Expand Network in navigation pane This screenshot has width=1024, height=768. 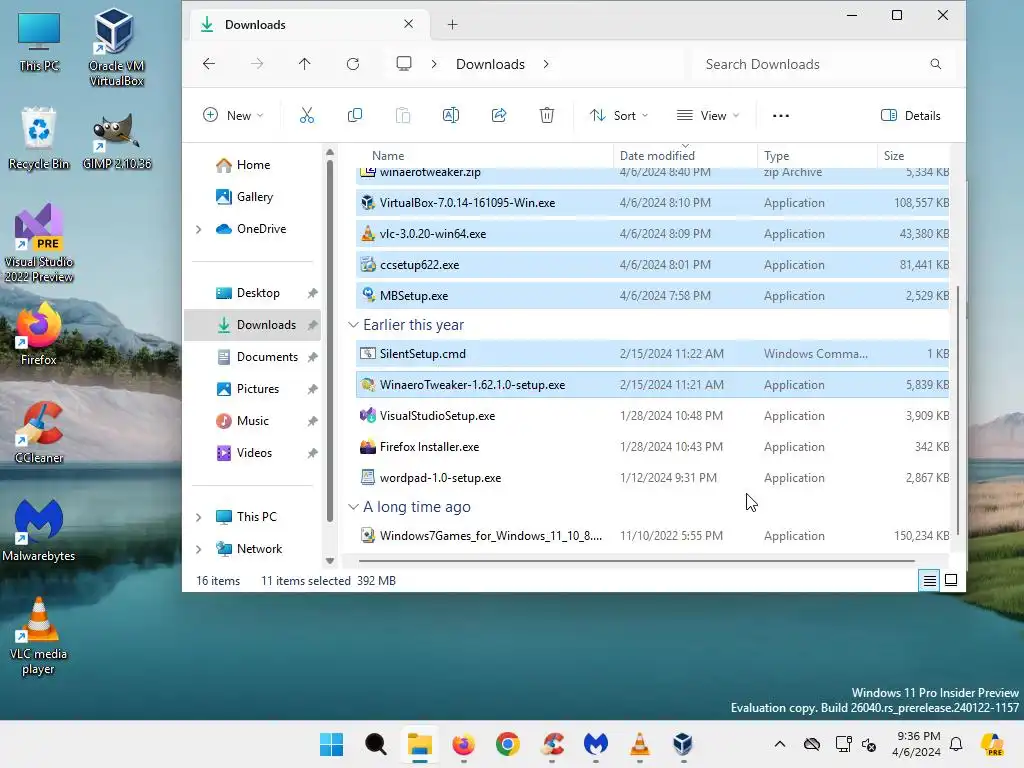pyautogui.click(x=199, y=549)
